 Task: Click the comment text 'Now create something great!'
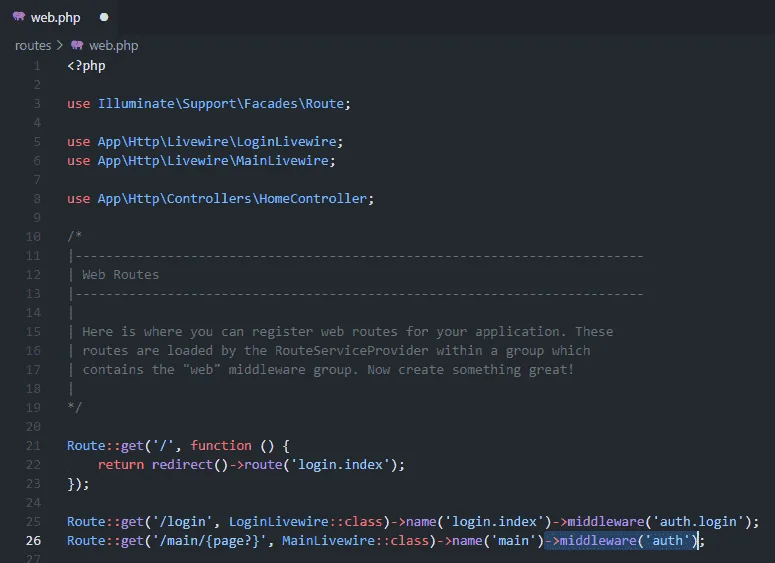471,370
